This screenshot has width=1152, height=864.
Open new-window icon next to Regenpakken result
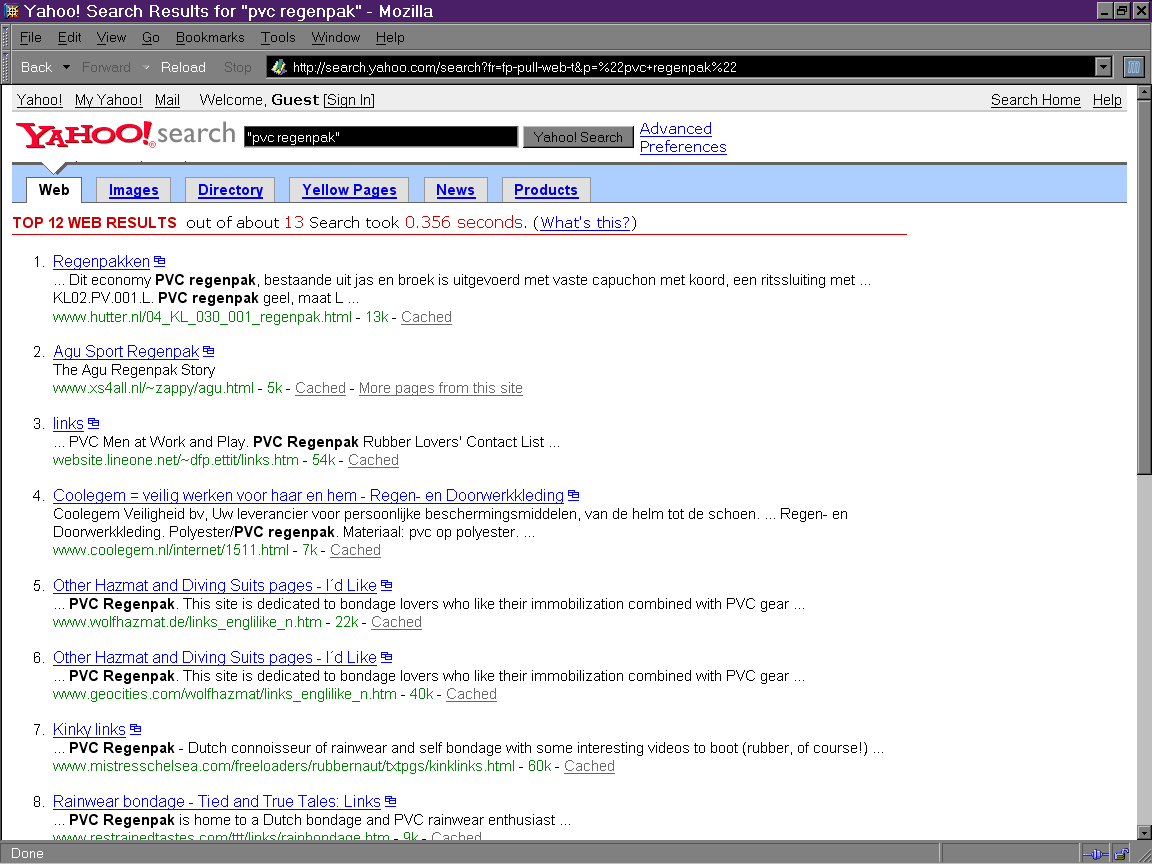click(x=159, y=262)
